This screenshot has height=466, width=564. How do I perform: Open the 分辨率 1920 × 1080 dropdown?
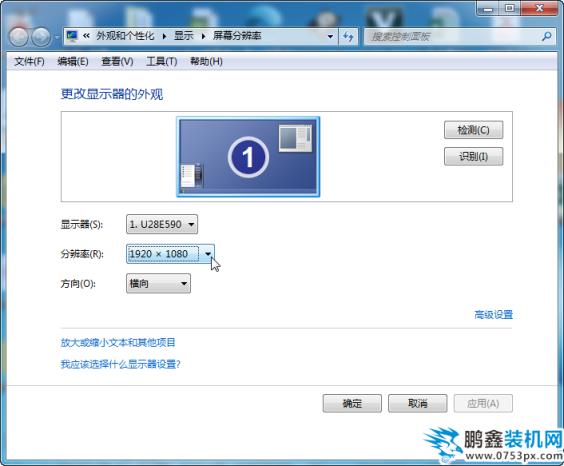point(170,254)
